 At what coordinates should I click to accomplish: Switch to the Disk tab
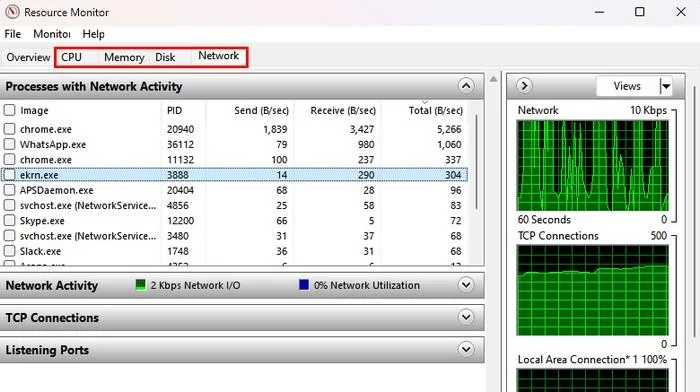tap(165, 58)
